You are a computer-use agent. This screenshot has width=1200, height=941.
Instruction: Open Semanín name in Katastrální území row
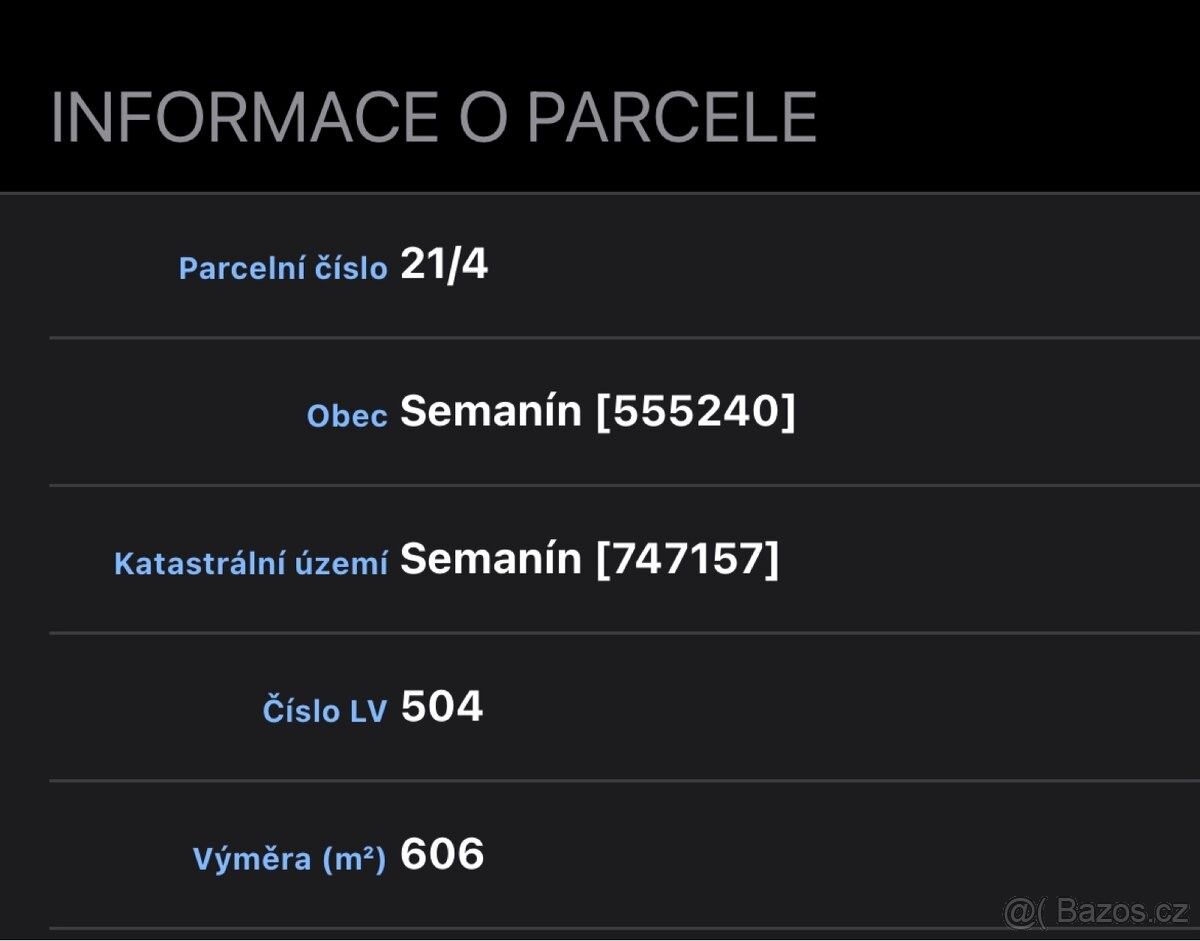491,559
